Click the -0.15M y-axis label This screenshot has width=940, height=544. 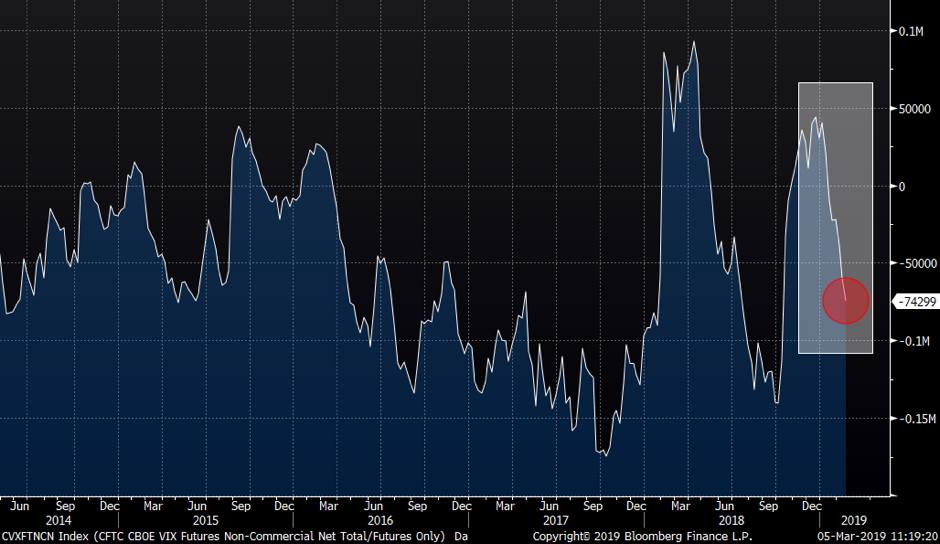click(916, 418)
